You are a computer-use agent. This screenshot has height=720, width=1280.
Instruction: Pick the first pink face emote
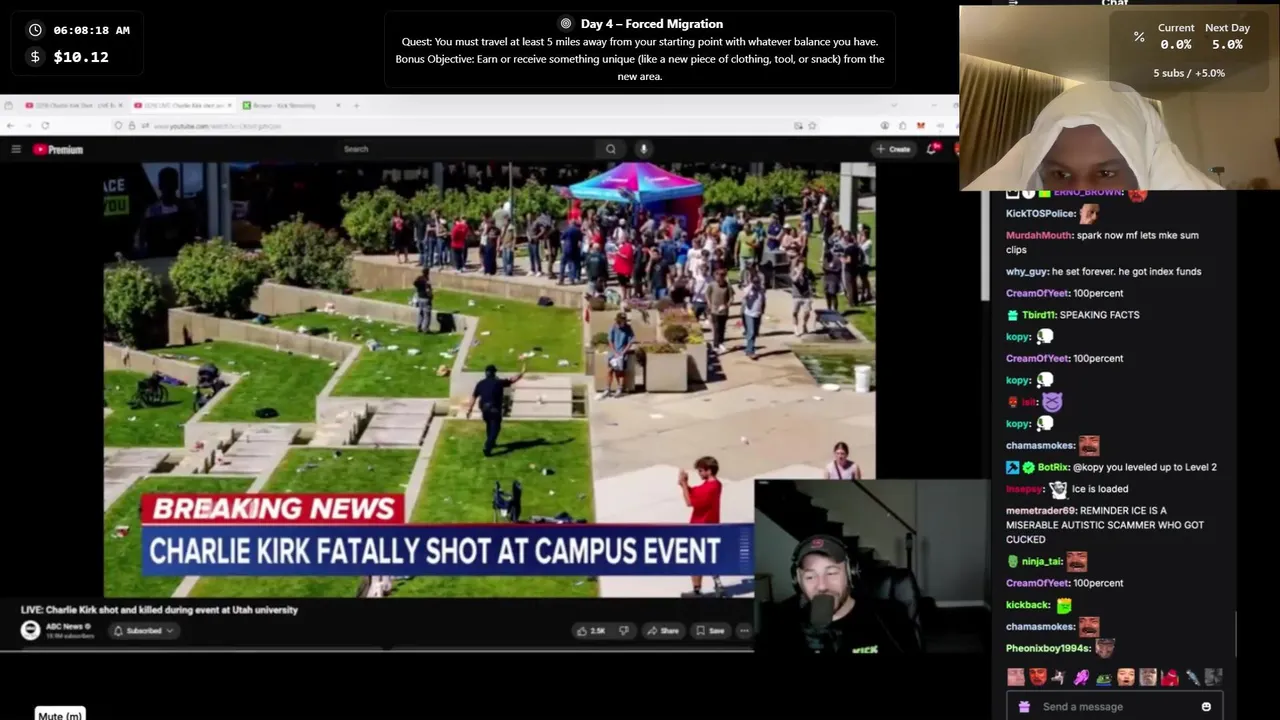pos(1016,678)
